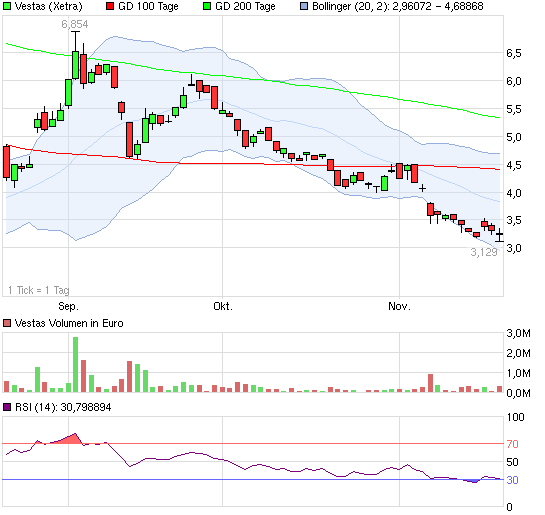Click the blue Bollinger legend swatch
This screenshot has width=545, height=515.
point(304,6)
